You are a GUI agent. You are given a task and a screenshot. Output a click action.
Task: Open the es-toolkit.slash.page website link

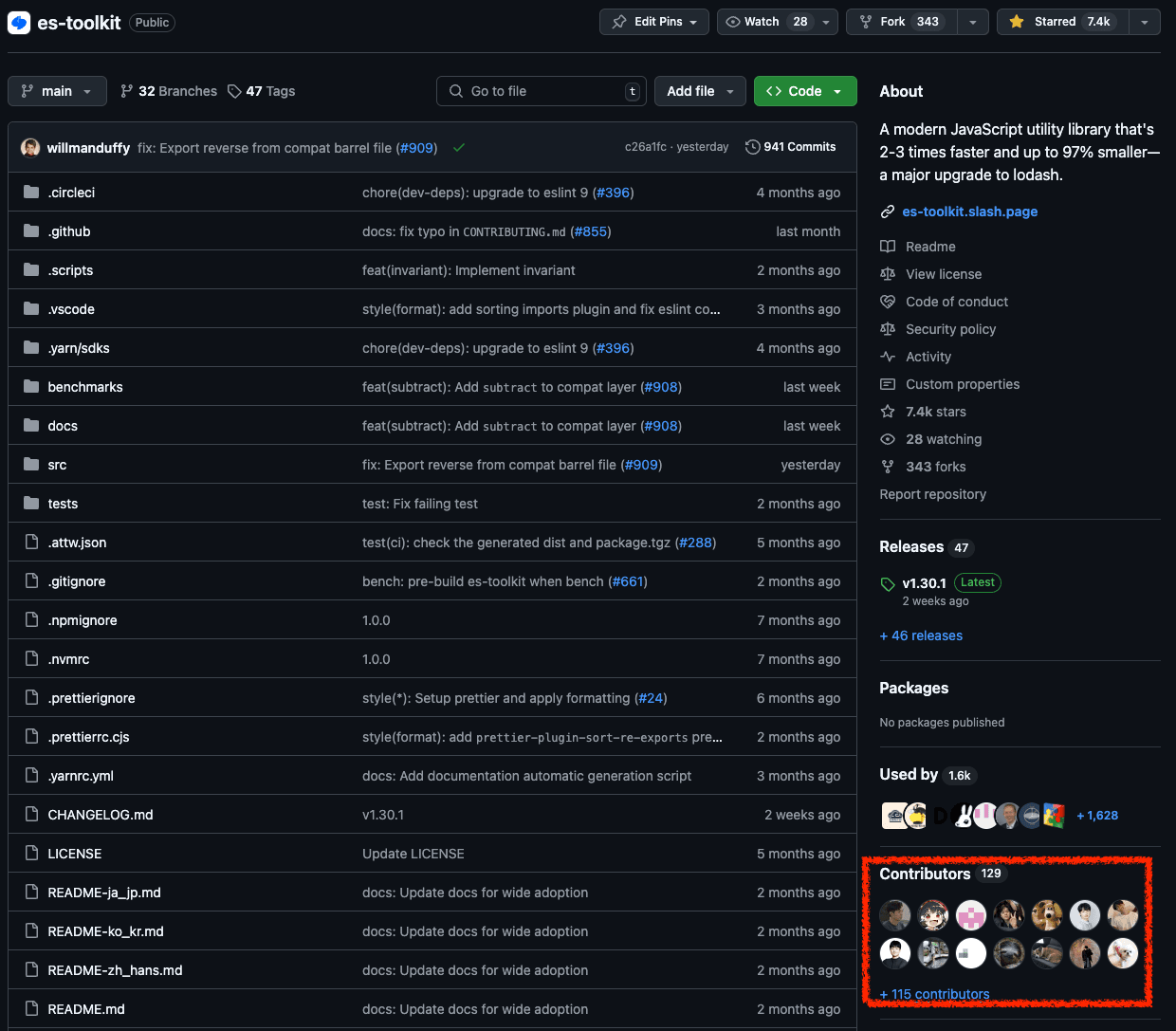point(969,212)
